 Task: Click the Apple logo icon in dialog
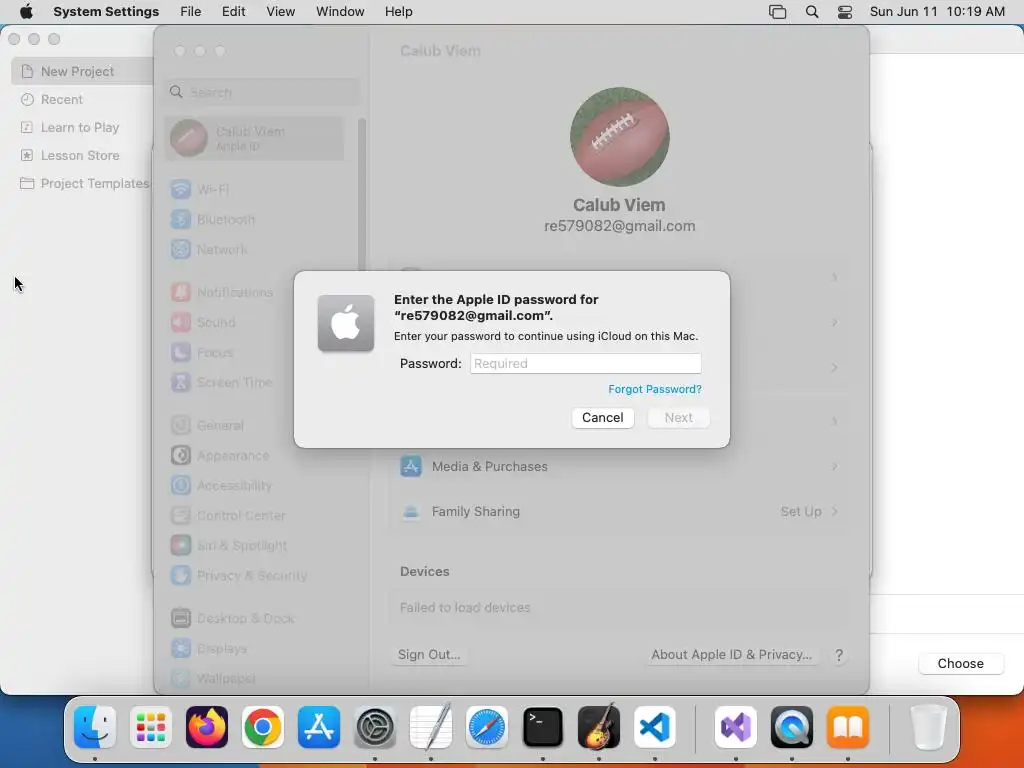pyautogui.click(x=345, y=323)
